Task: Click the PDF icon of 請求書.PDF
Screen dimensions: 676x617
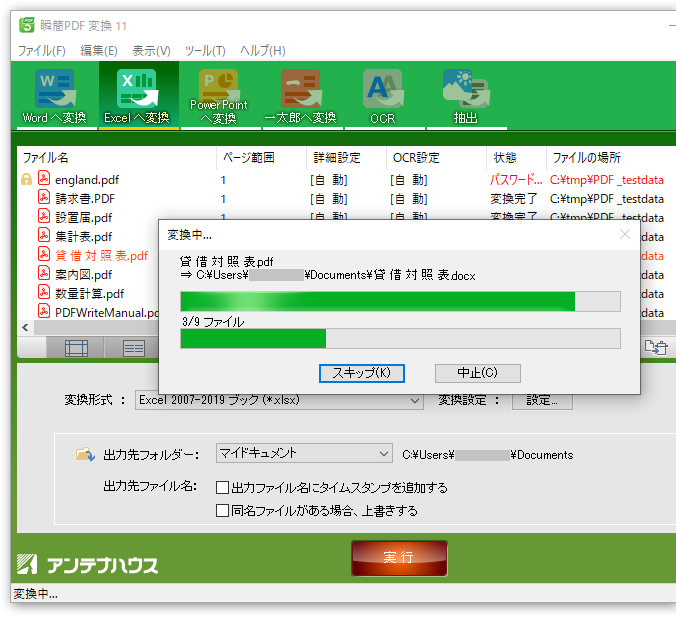Action: tap(44, 197)
